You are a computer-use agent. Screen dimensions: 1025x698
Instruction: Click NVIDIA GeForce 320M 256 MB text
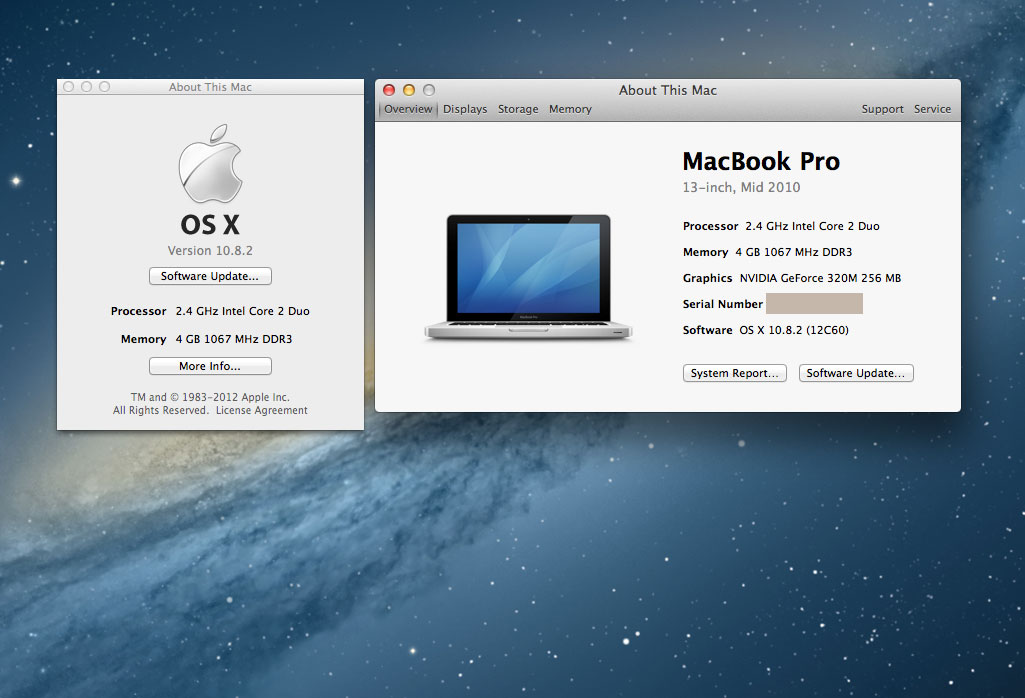click(x=820, y=278)
